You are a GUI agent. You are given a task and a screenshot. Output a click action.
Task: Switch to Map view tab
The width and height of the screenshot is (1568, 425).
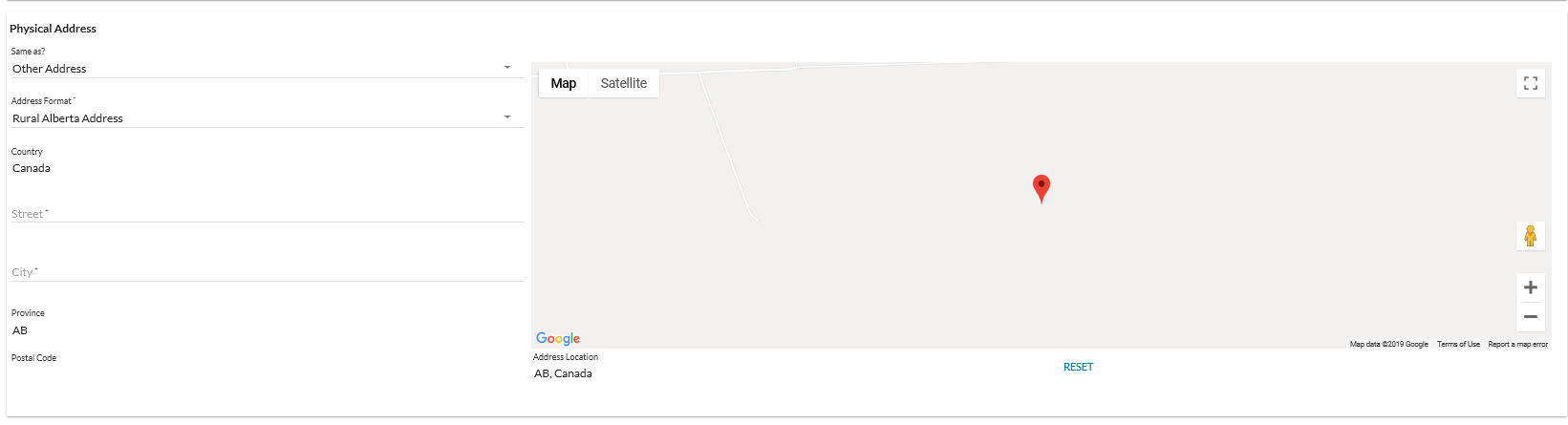564,83
